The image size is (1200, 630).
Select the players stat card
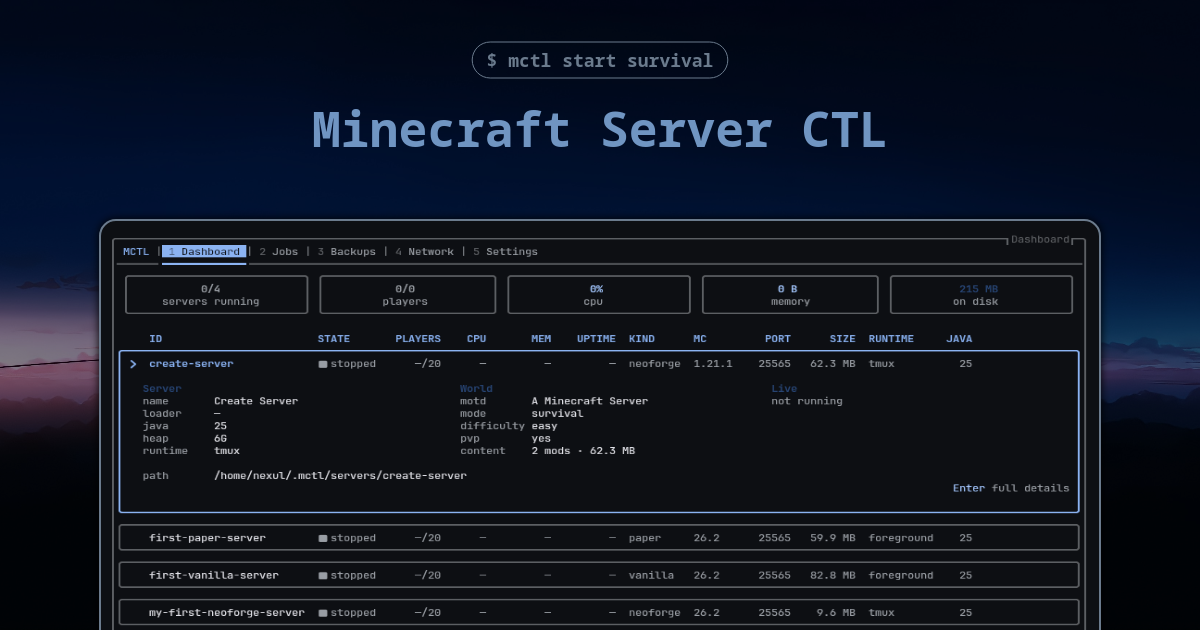[x=408, y=295]
